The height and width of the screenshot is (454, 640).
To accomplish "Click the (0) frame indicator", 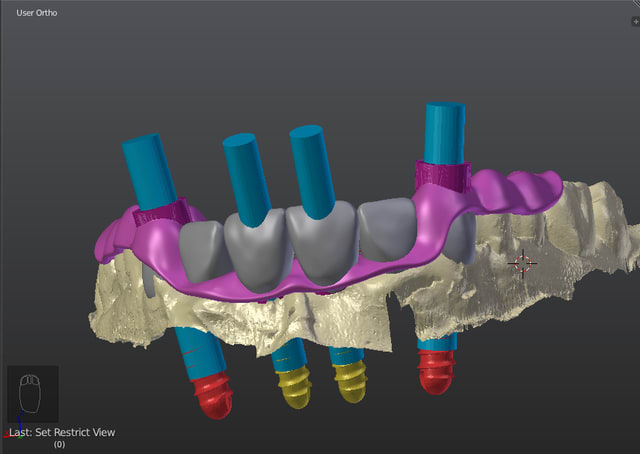I will coord(59,444).
